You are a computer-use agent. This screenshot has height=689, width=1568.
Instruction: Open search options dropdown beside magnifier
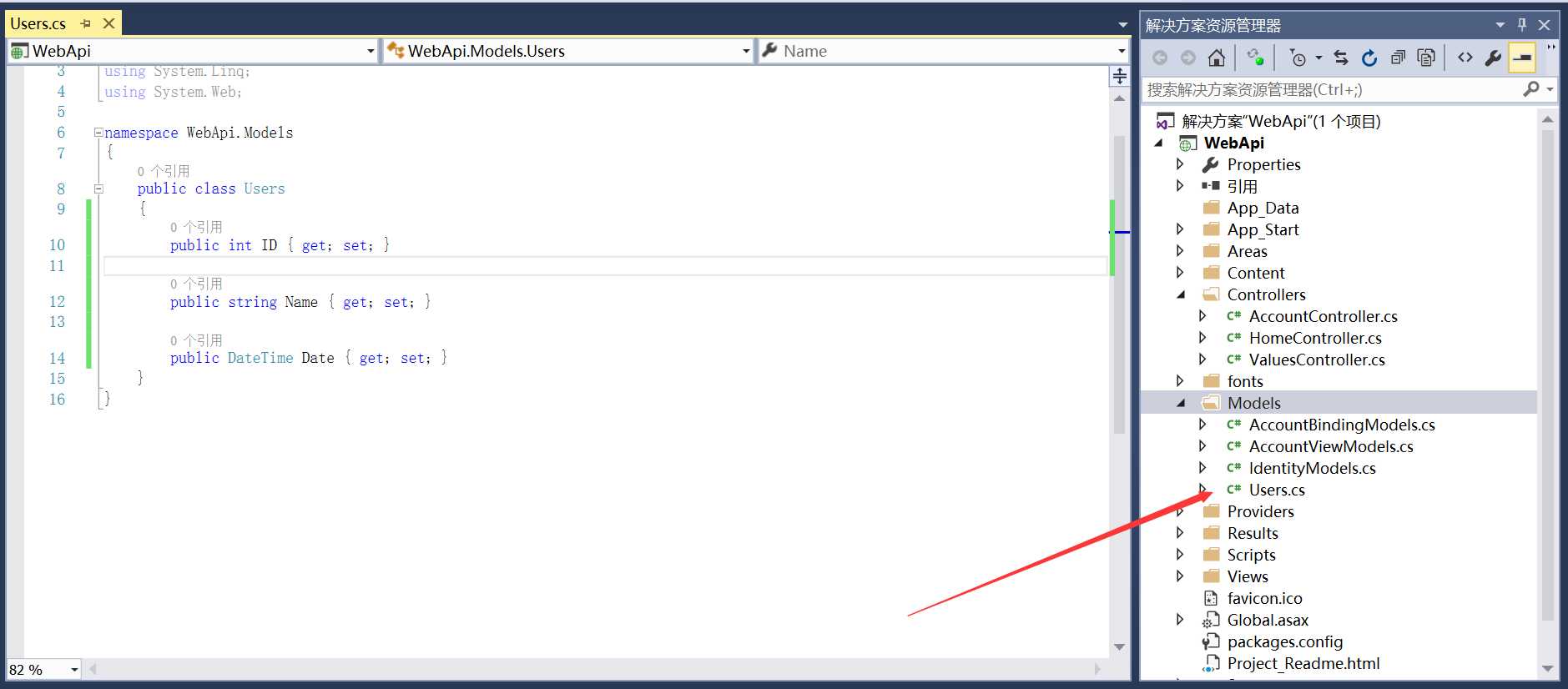[x=1550, y=88]
